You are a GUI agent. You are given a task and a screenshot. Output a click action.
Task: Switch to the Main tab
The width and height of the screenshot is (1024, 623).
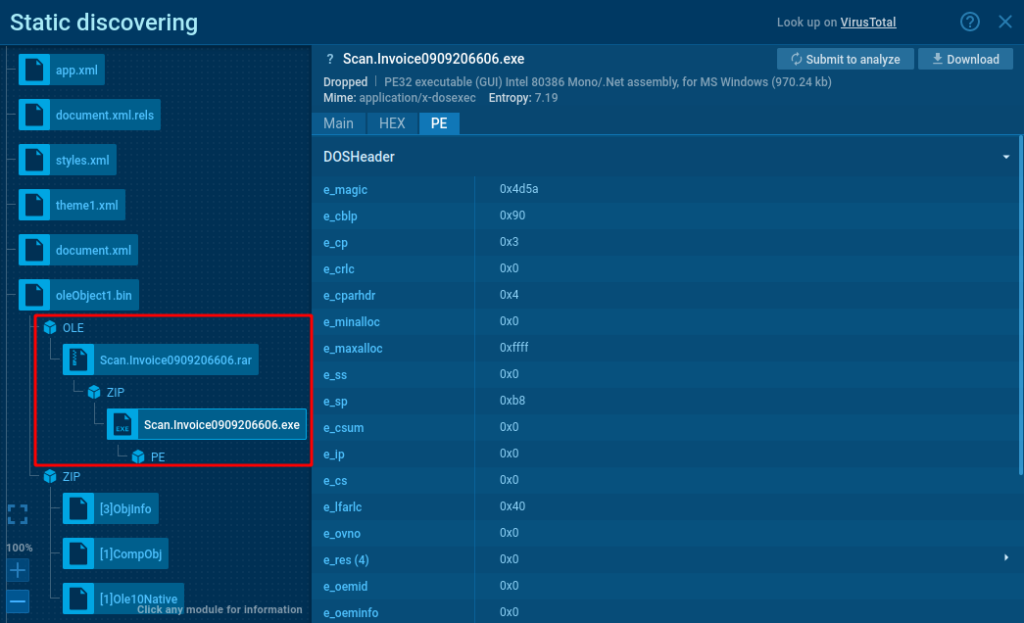tap(338, 123)
